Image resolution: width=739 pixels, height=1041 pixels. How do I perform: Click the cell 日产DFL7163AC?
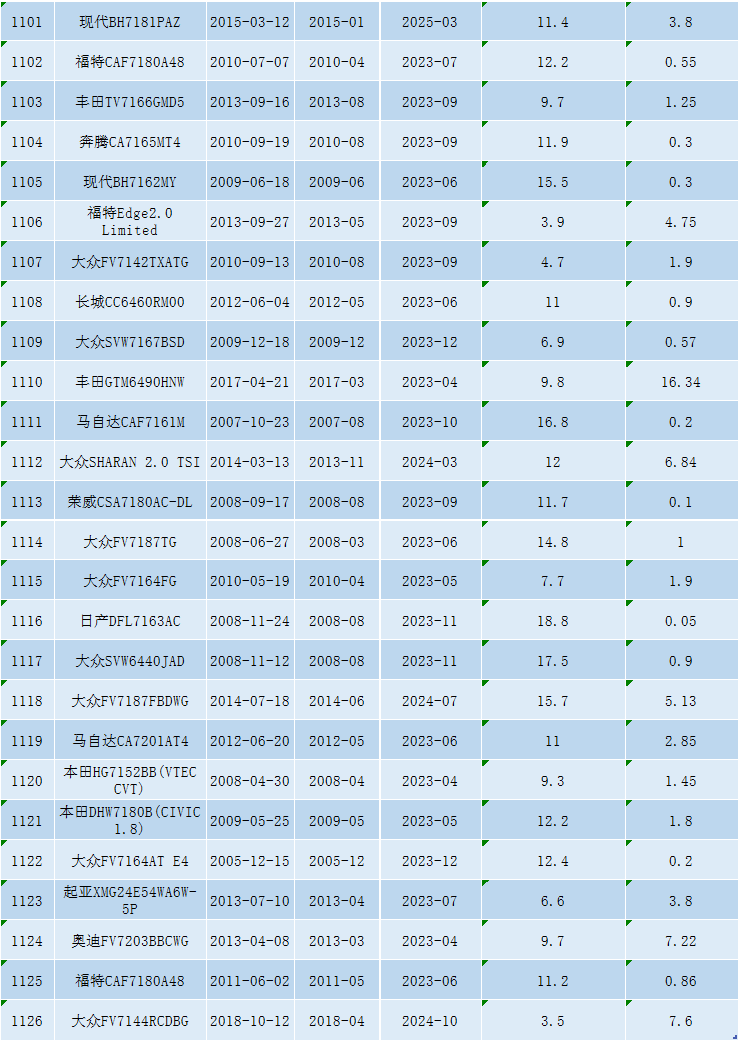pyautogui.click(x=130, y=621)
